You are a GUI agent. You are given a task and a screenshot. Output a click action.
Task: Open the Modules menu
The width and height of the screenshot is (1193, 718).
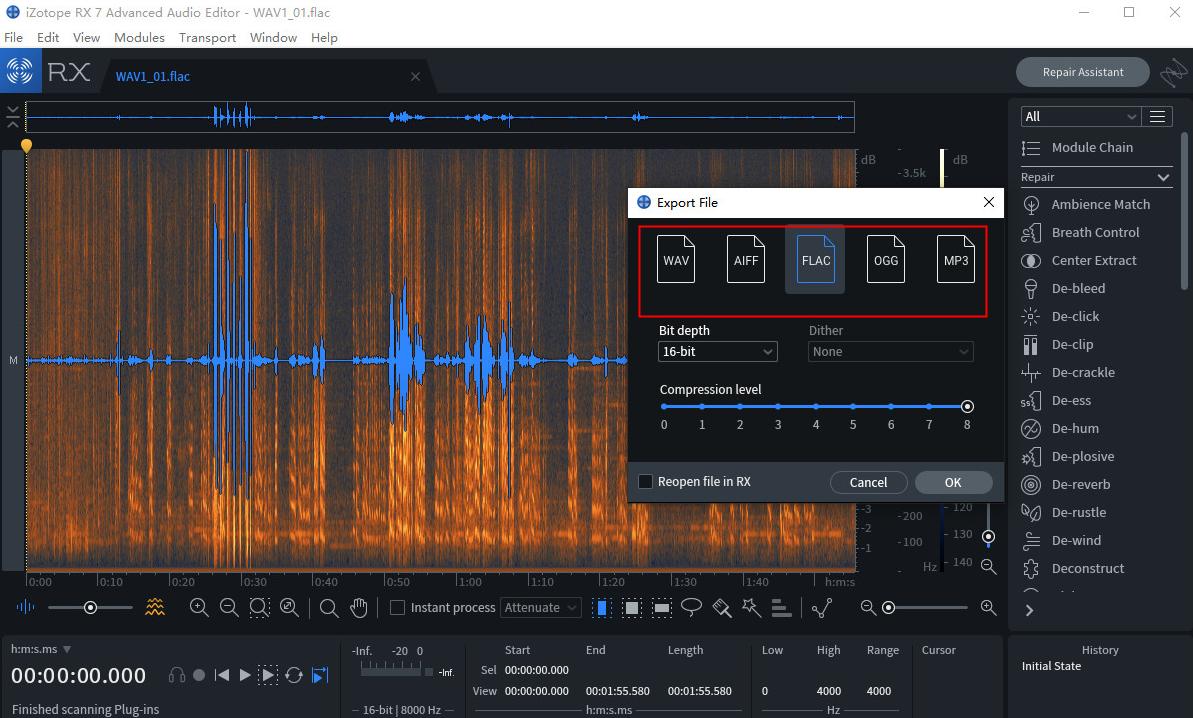(139, 37)
